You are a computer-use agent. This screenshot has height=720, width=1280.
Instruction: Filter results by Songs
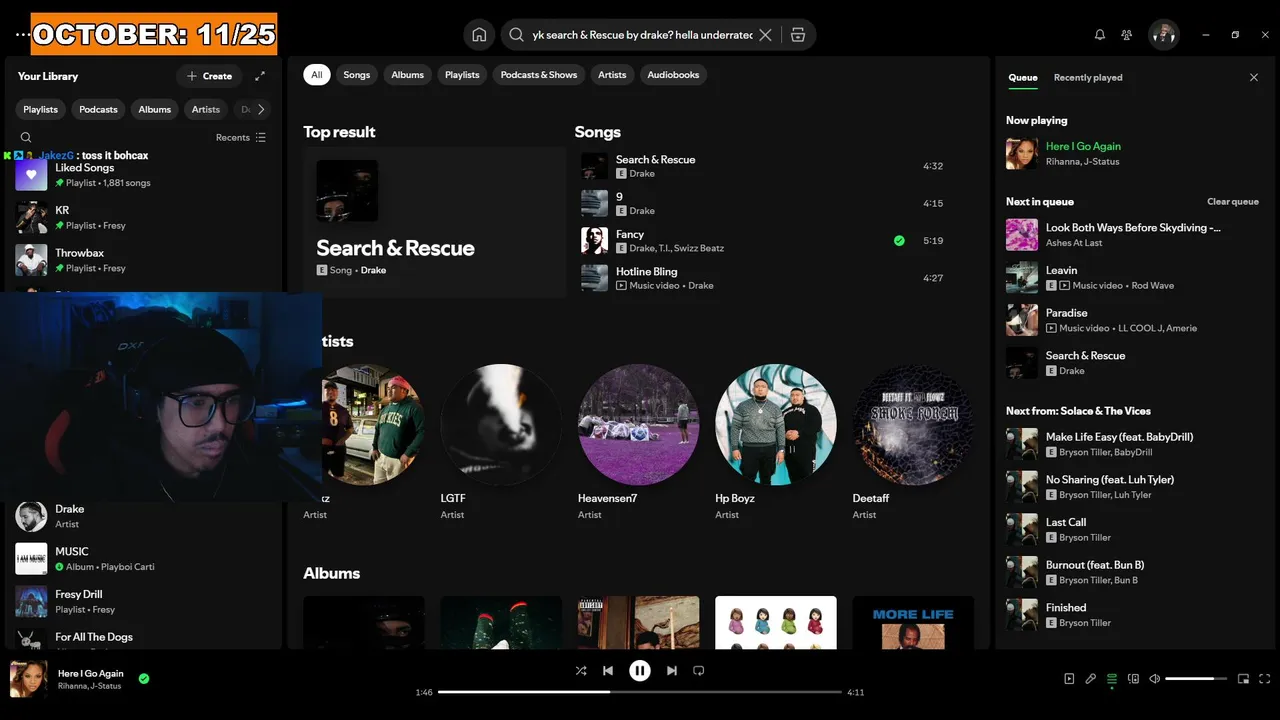point(357,75)
